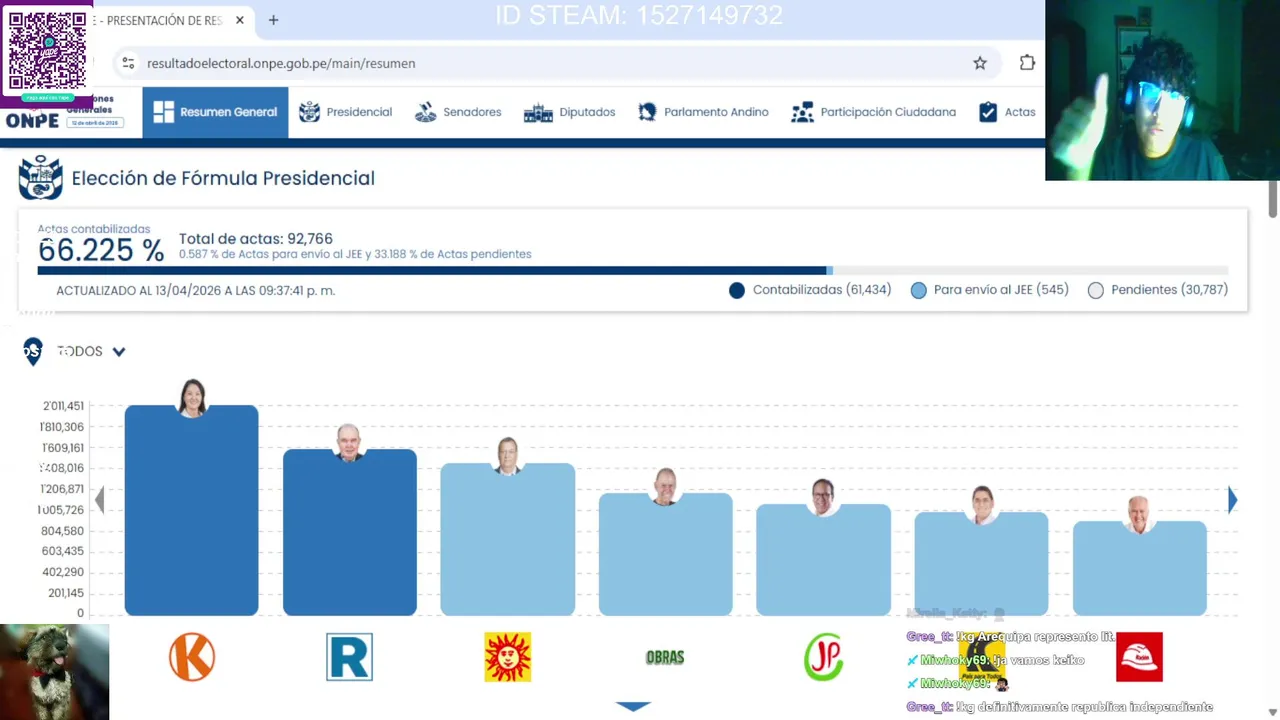The image size is (1280, 720).
Task: Click the first candidate's photo above the bar
Action: tap(192, 397)
